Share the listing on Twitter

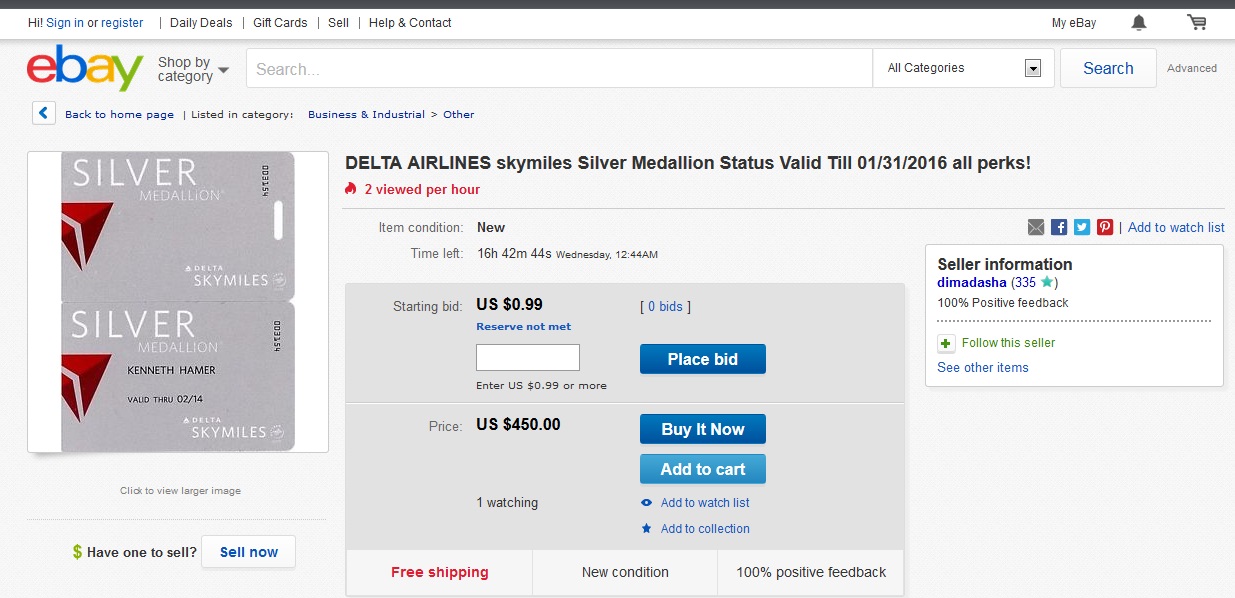[x=1081, y=227]
